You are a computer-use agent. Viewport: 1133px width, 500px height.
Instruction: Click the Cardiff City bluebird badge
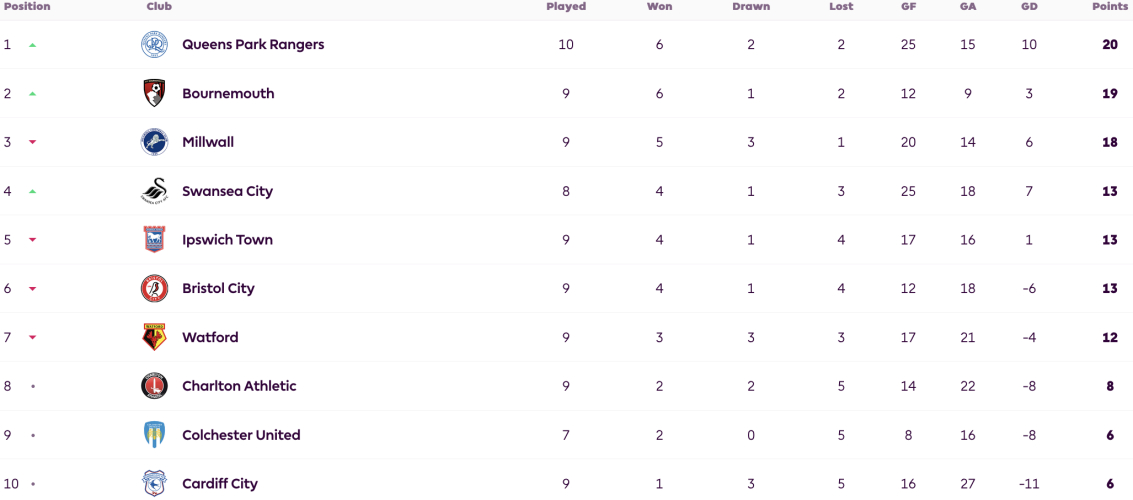(155, 483)
